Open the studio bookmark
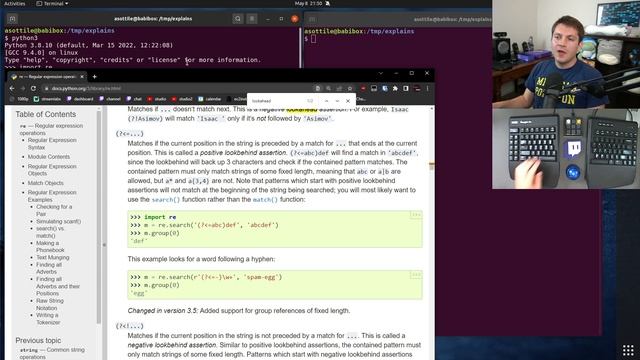The width and height of the screenshot is (640, 360). (157, 99)
